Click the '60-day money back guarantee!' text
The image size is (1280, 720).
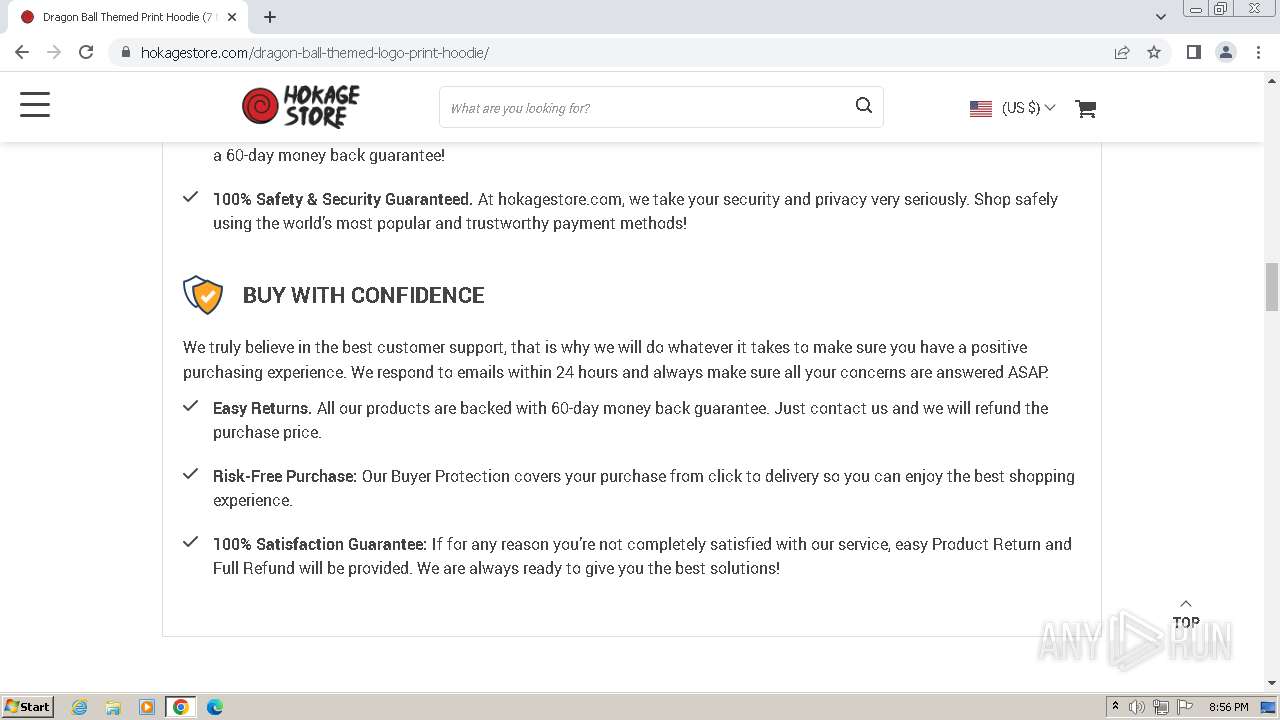pos(335,155)
